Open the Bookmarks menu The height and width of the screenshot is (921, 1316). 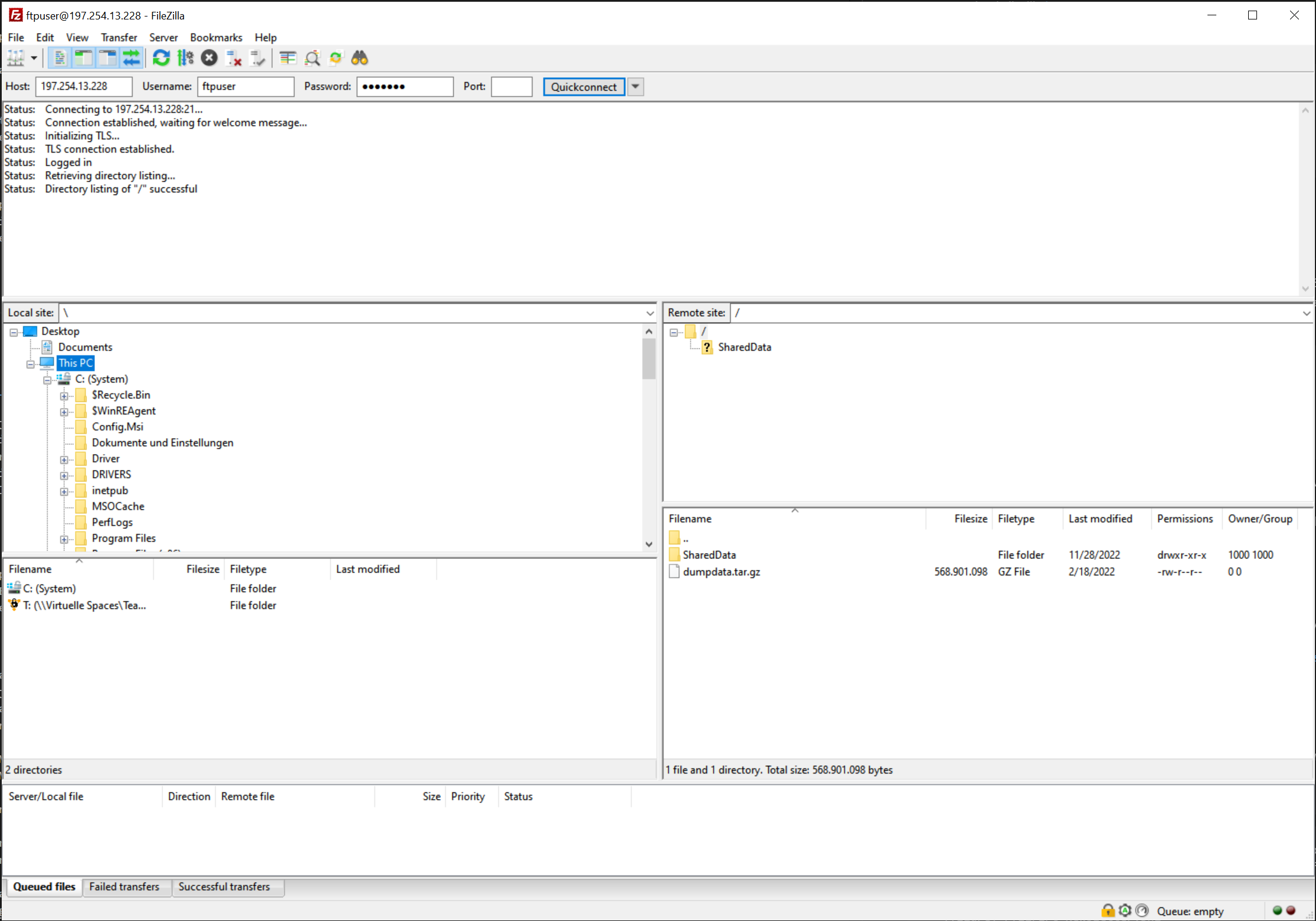[216, 38]
